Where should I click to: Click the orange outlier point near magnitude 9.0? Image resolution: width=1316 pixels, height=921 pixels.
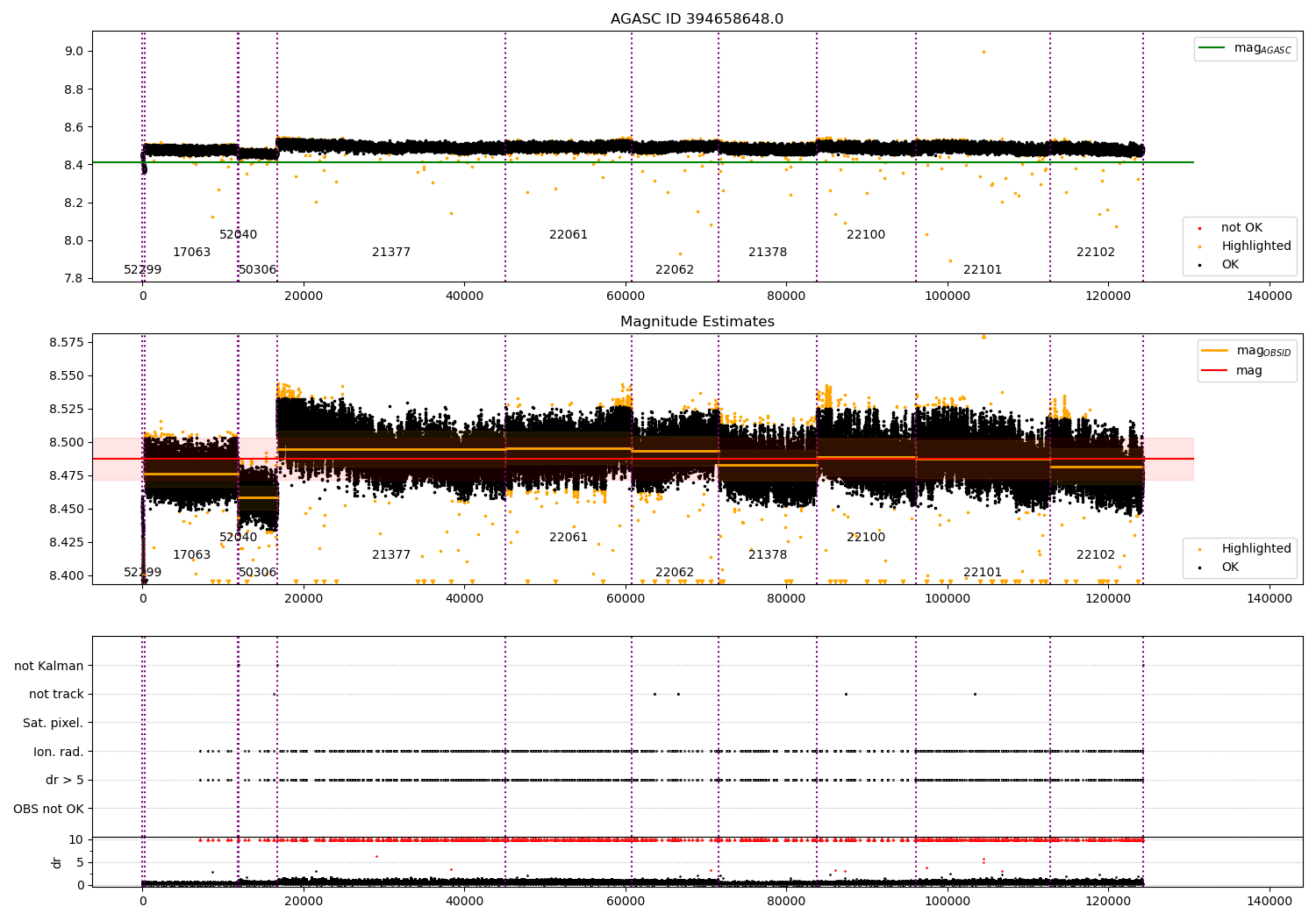pos(983,52)
